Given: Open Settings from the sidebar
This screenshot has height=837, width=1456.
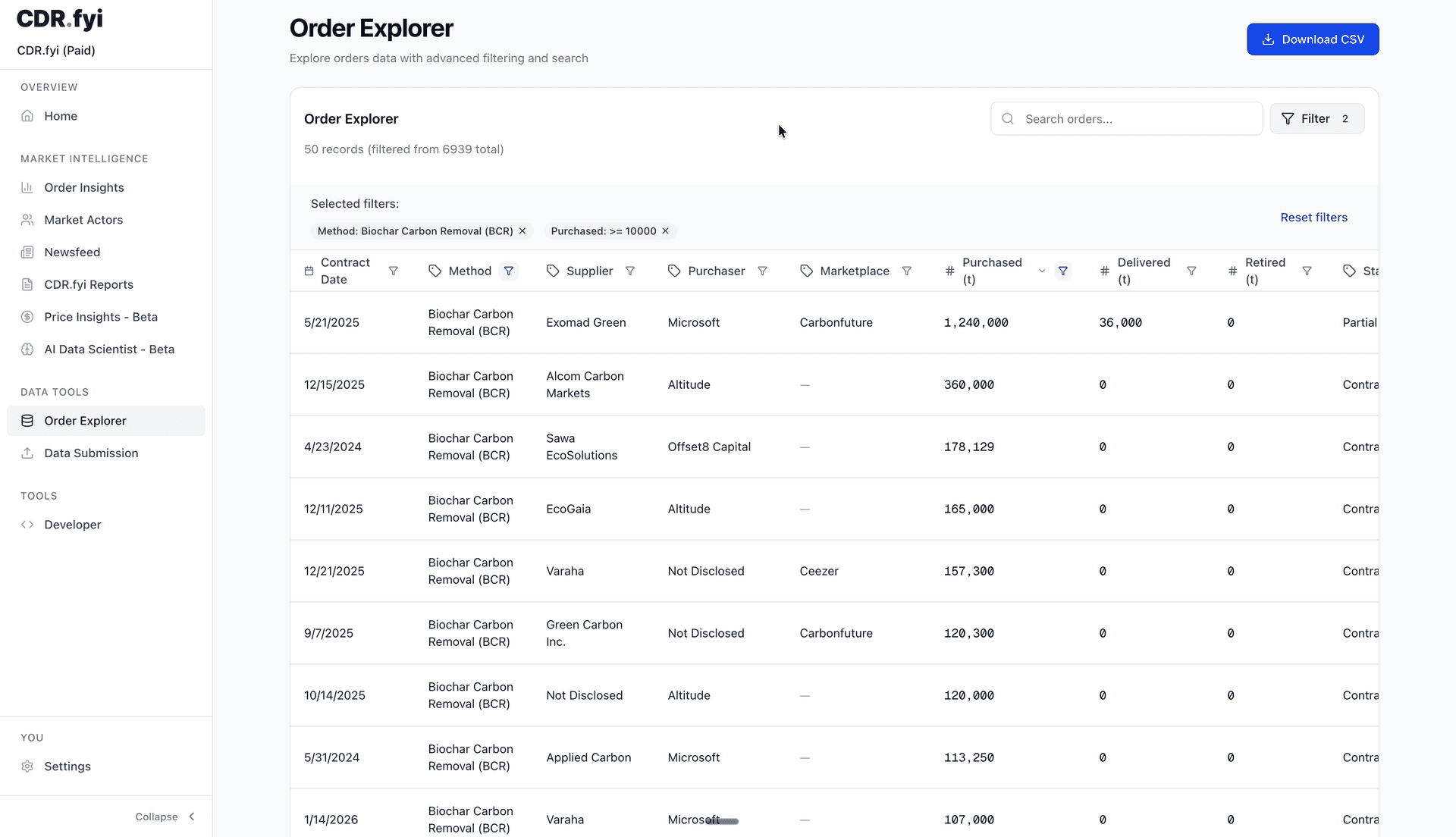Looking at the screenshot, I should (67, 766).
